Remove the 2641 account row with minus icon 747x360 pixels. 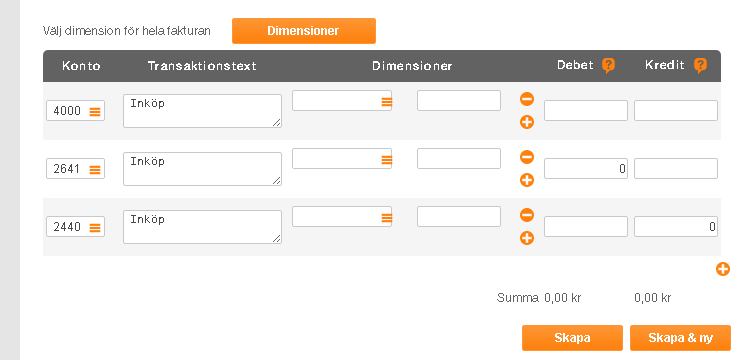point(526,157)
